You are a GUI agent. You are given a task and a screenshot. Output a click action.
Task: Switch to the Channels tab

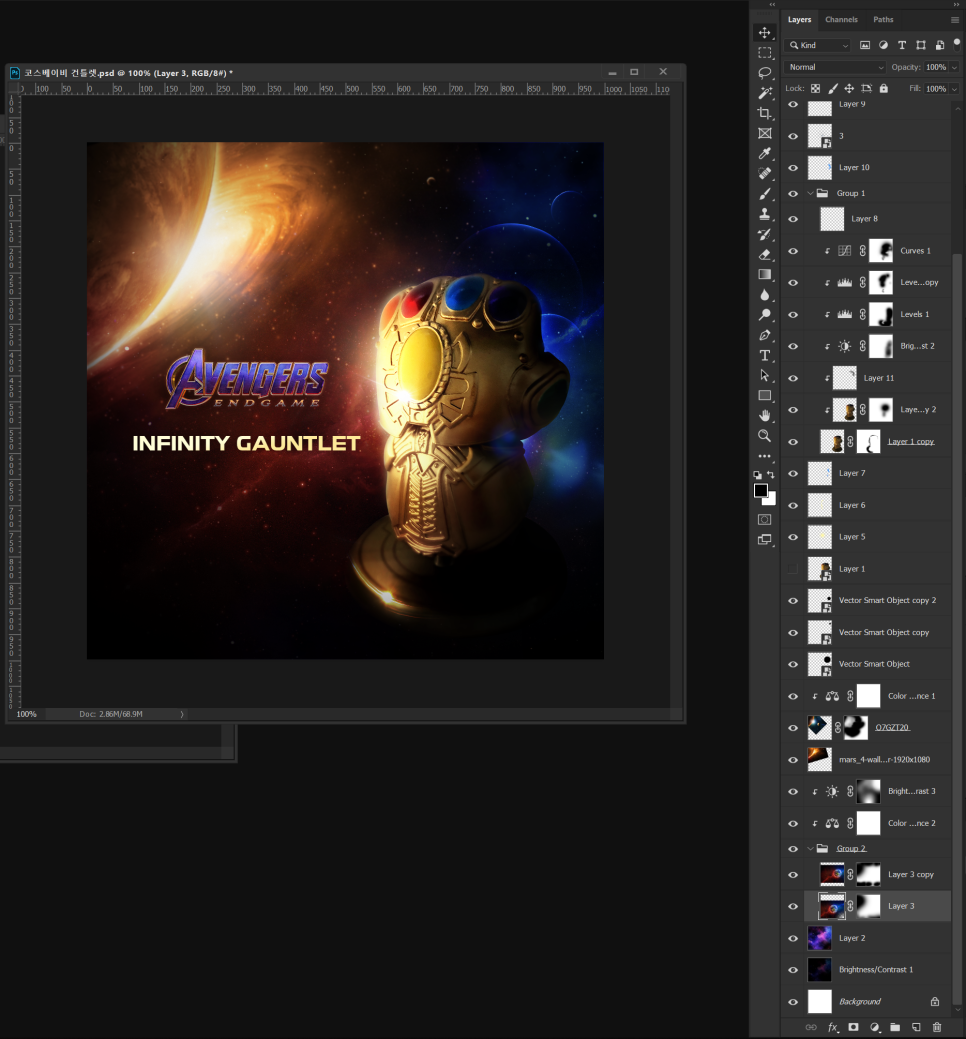[841, 20]
